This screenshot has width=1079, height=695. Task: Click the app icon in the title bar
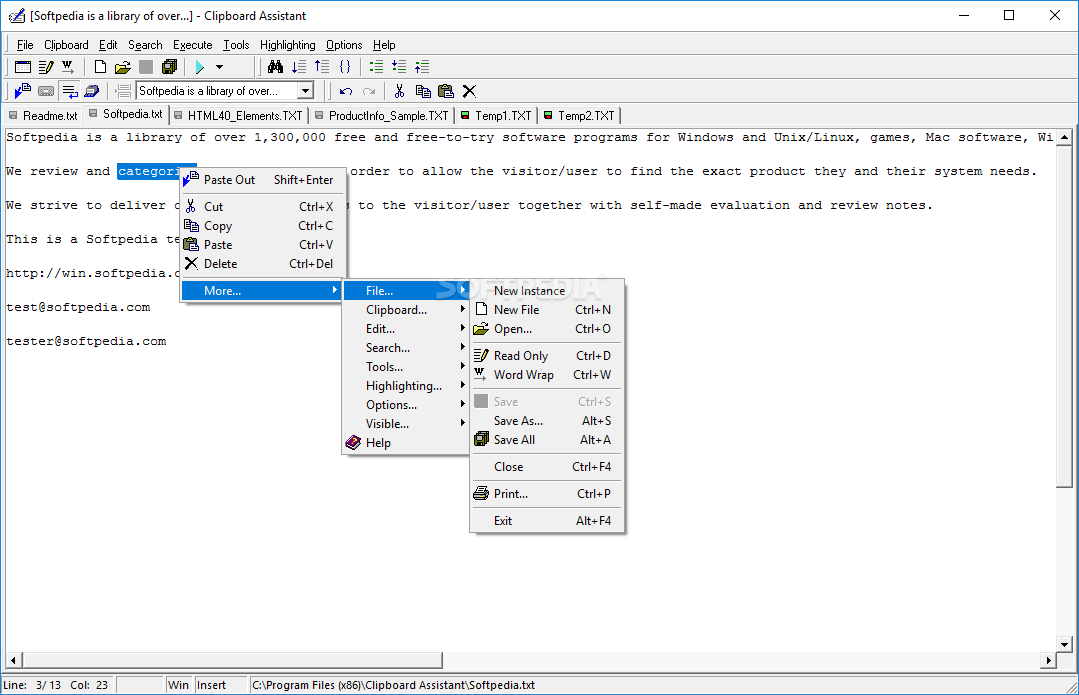point(17,15)
